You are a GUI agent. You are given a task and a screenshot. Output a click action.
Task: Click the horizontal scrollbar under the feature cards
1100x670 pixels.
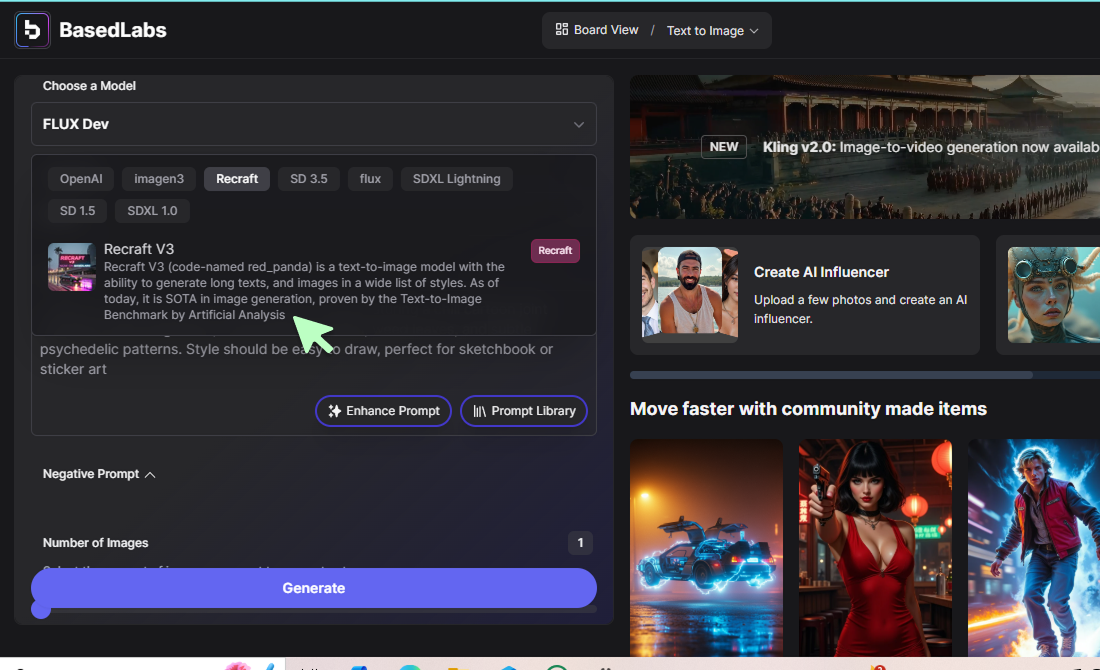click(831, 375)
